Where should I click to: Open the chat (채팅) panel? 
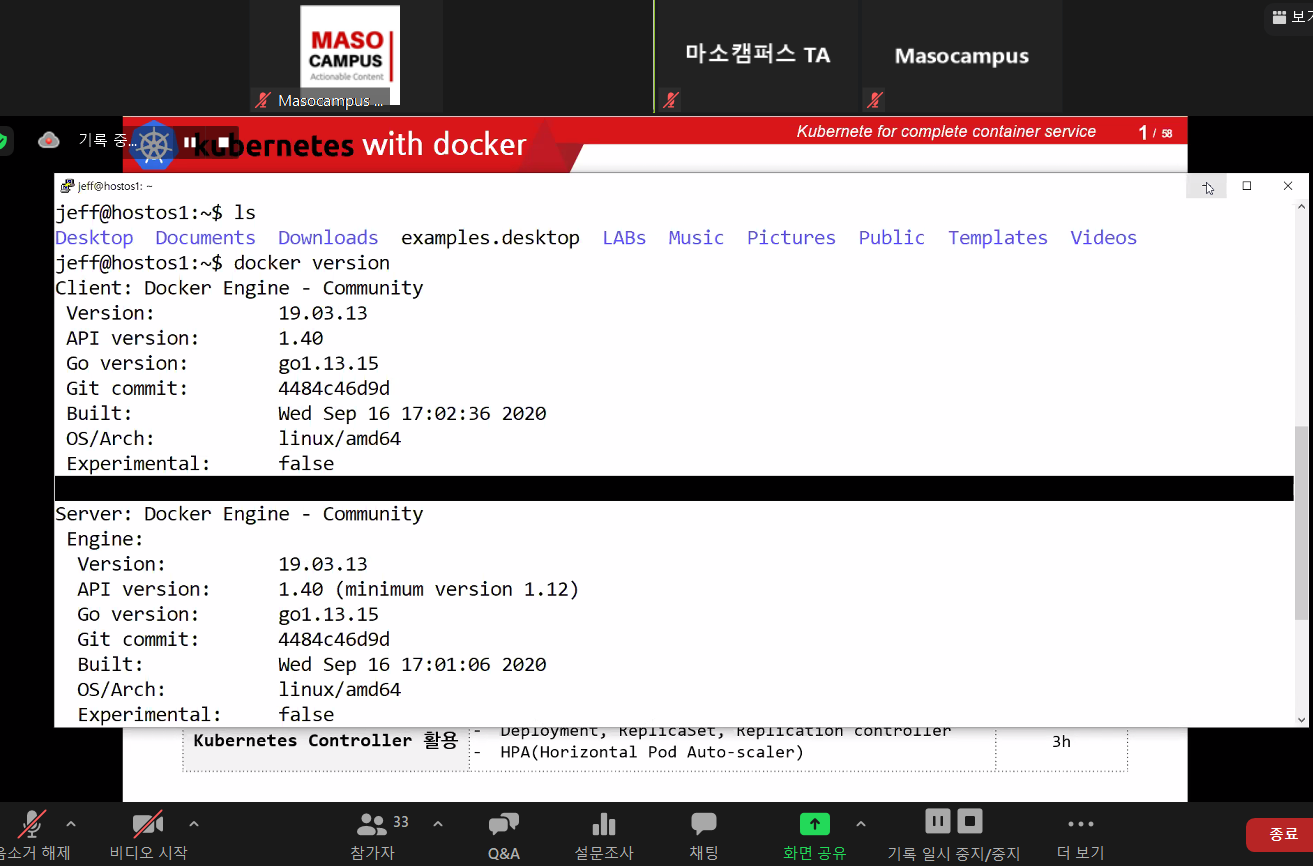tap(704, 826)
